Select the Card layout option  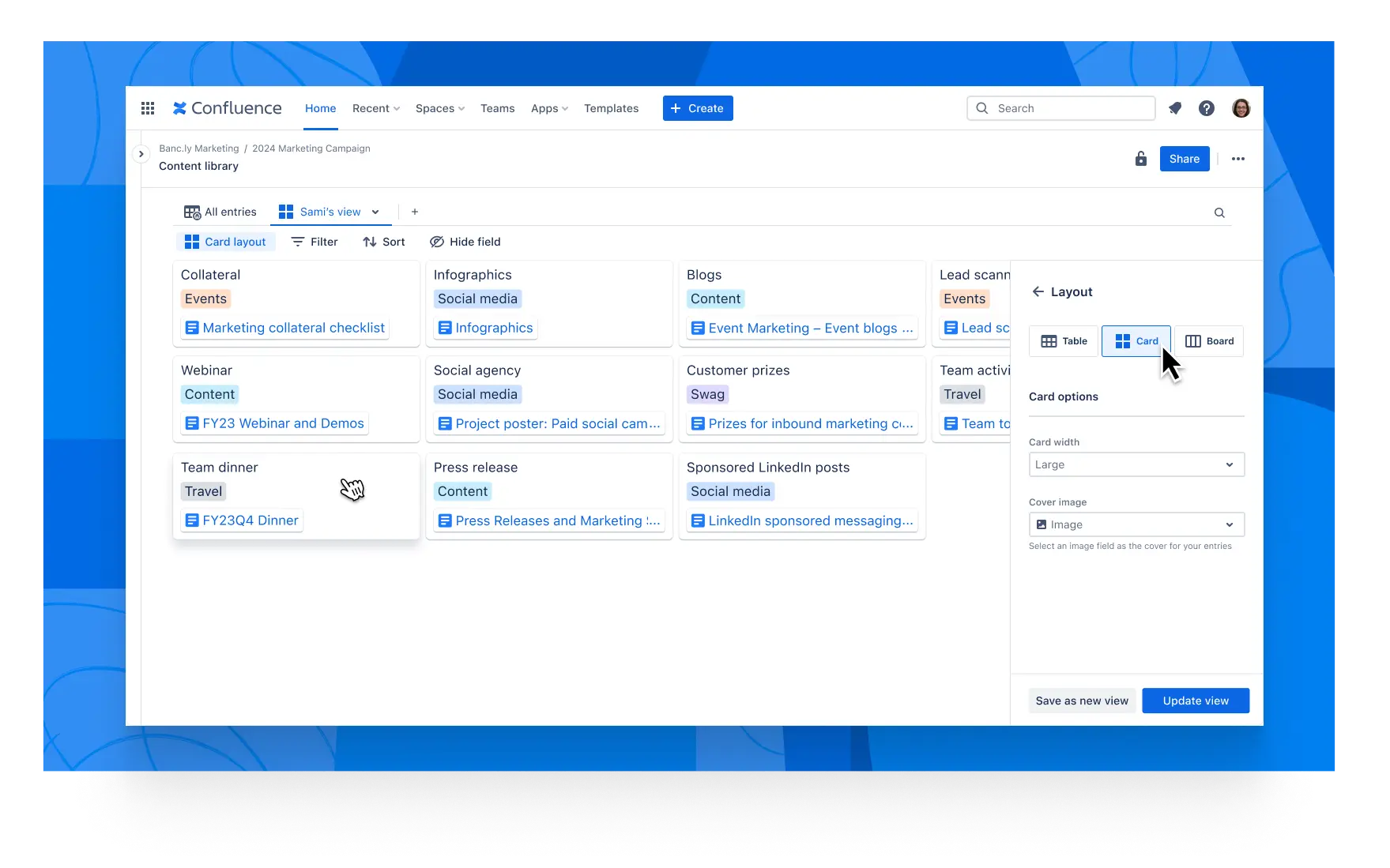[1136, 341]
